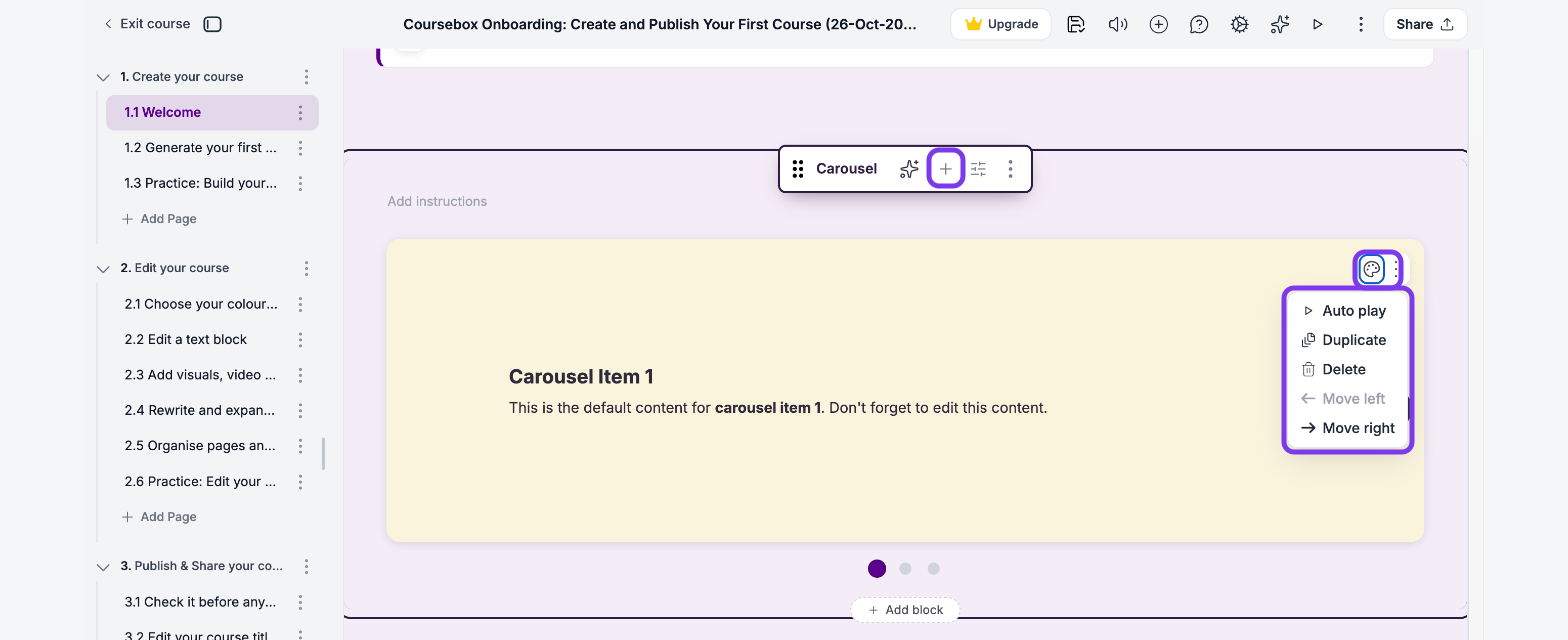Click the Add block button
This screenshot has width=1568, height=640.
point(905,610)
